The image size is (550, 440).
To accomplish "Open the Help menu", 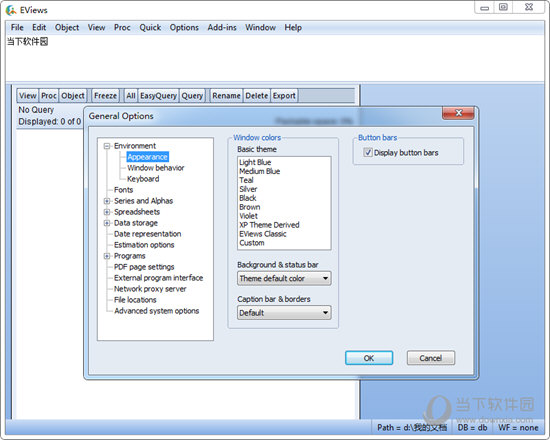I will click(x=293, y=27).
